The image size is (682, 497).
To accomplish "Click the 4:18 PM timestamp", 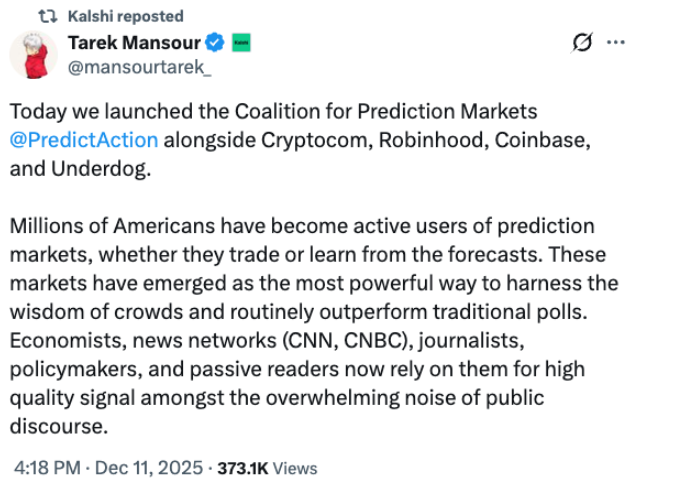I will pos(46,468).
